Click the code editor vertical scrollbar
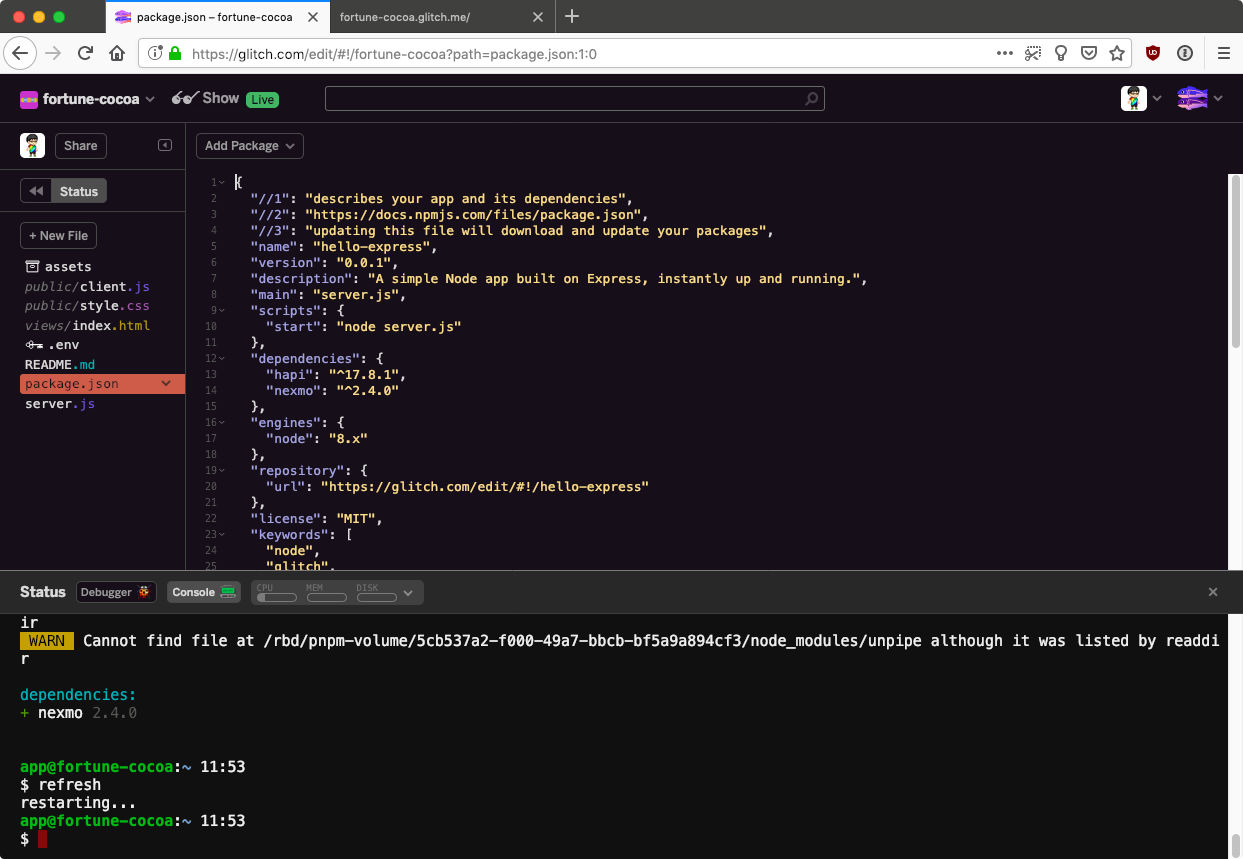This screenshot has width=1243, height=859. 1236,262
